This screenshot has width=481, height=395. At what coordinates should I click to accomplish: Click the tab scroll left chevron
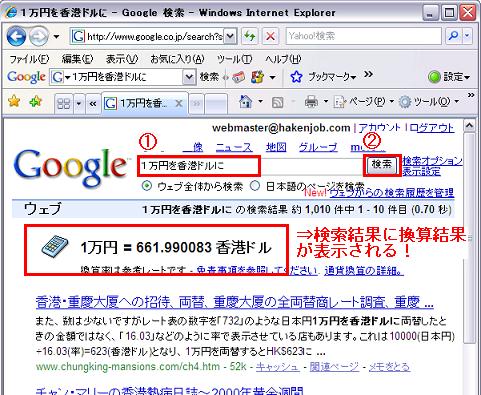tap(93, 104)
